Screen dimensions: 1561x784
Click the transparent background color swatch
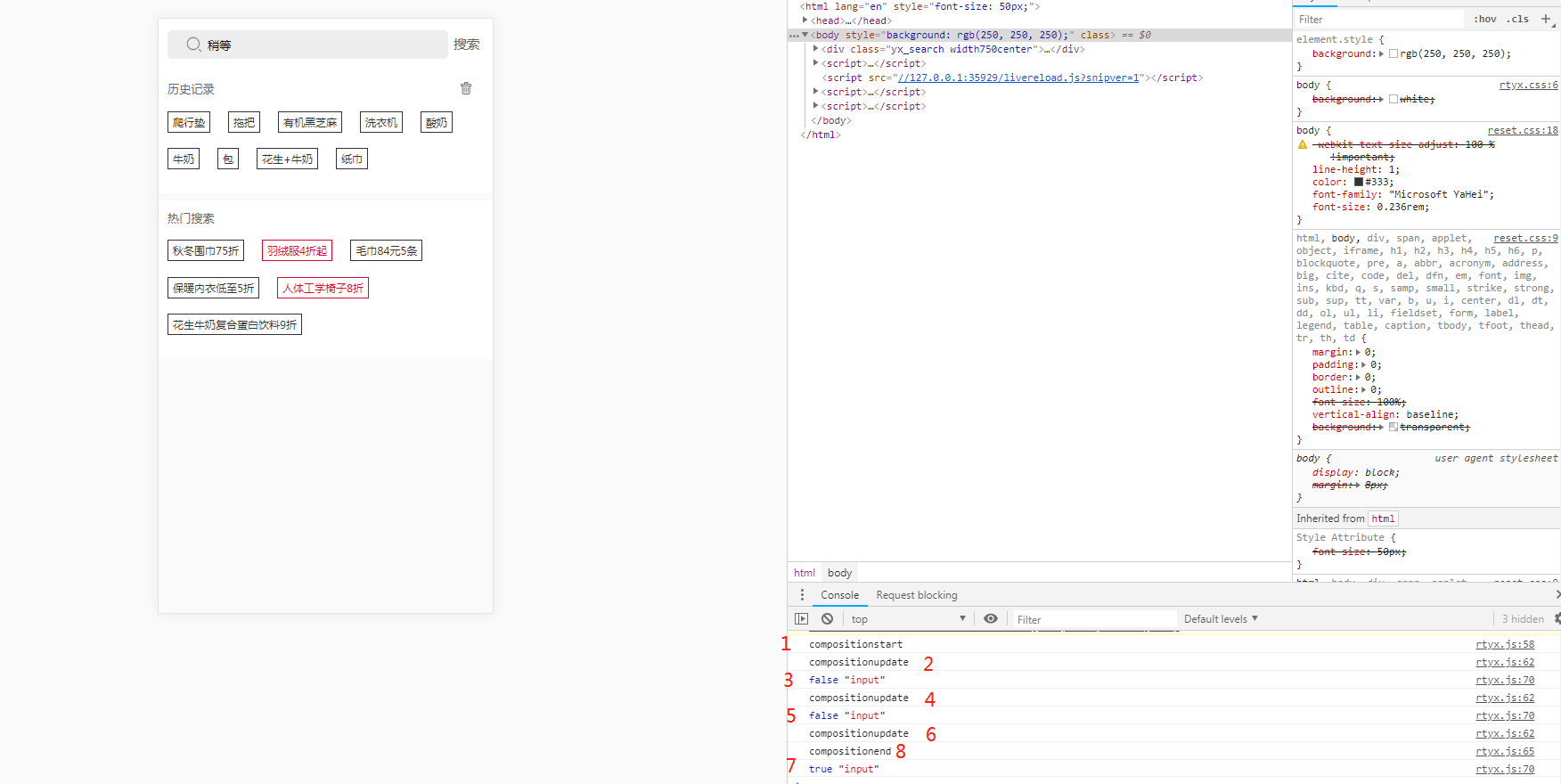1393,427
